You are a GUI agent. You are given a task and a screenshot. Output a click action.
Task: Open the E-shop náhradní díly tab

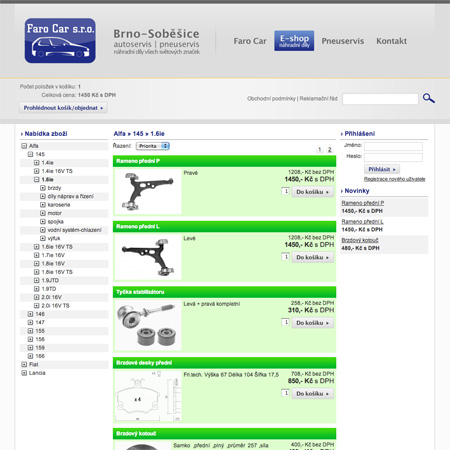(x=294, y=41)
